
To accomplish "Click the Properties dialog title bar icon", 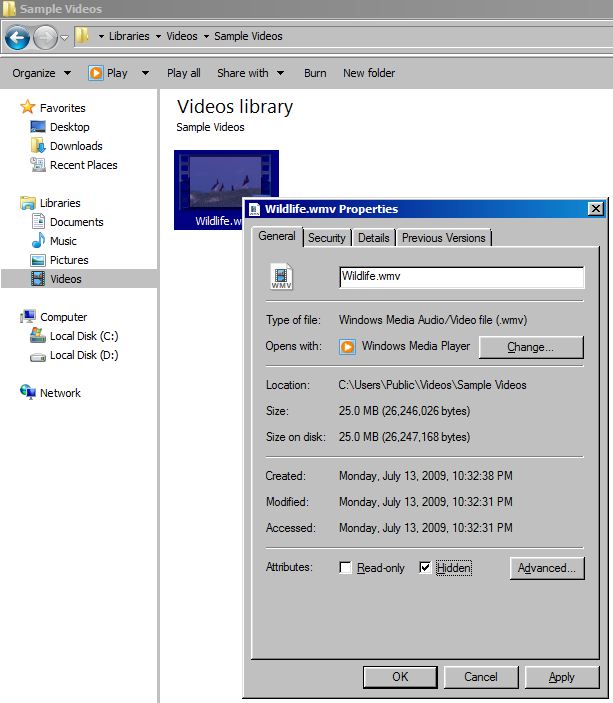I will [254, 209].
